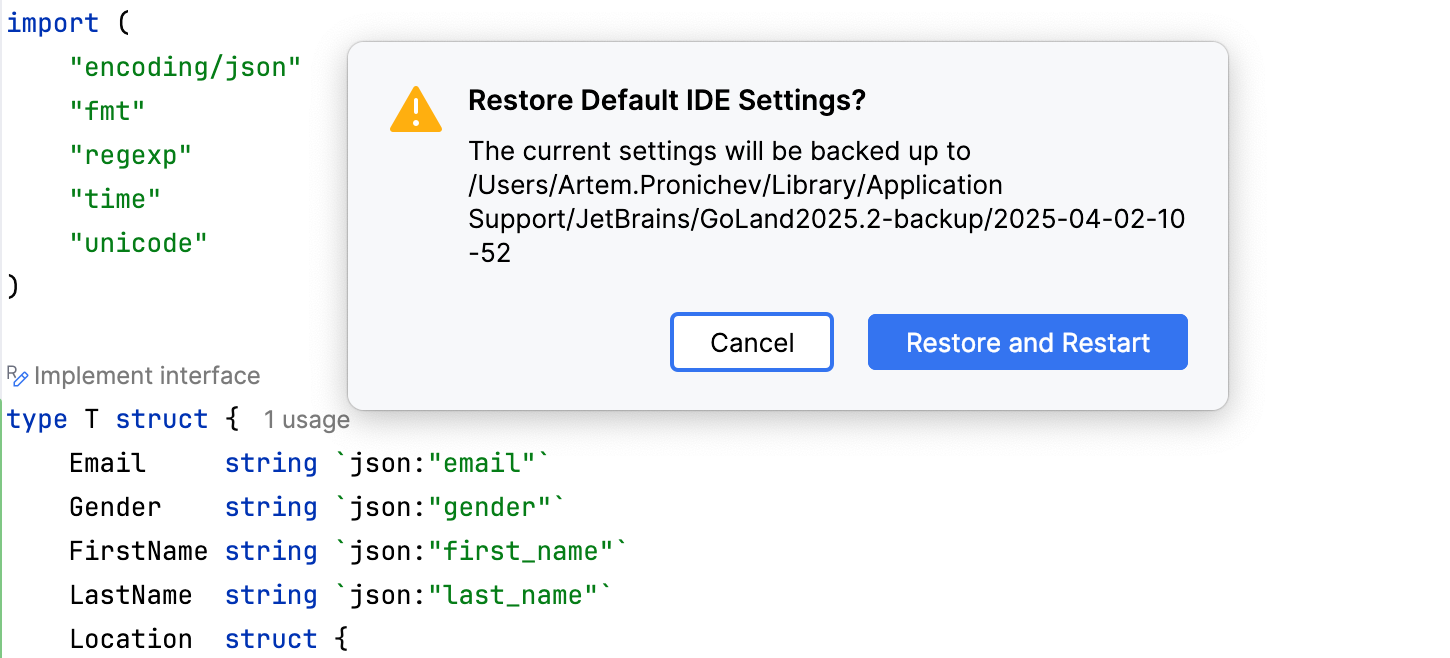Click the "unicode" import entry
Screen dimensions: 1450x658
point(138,242)
